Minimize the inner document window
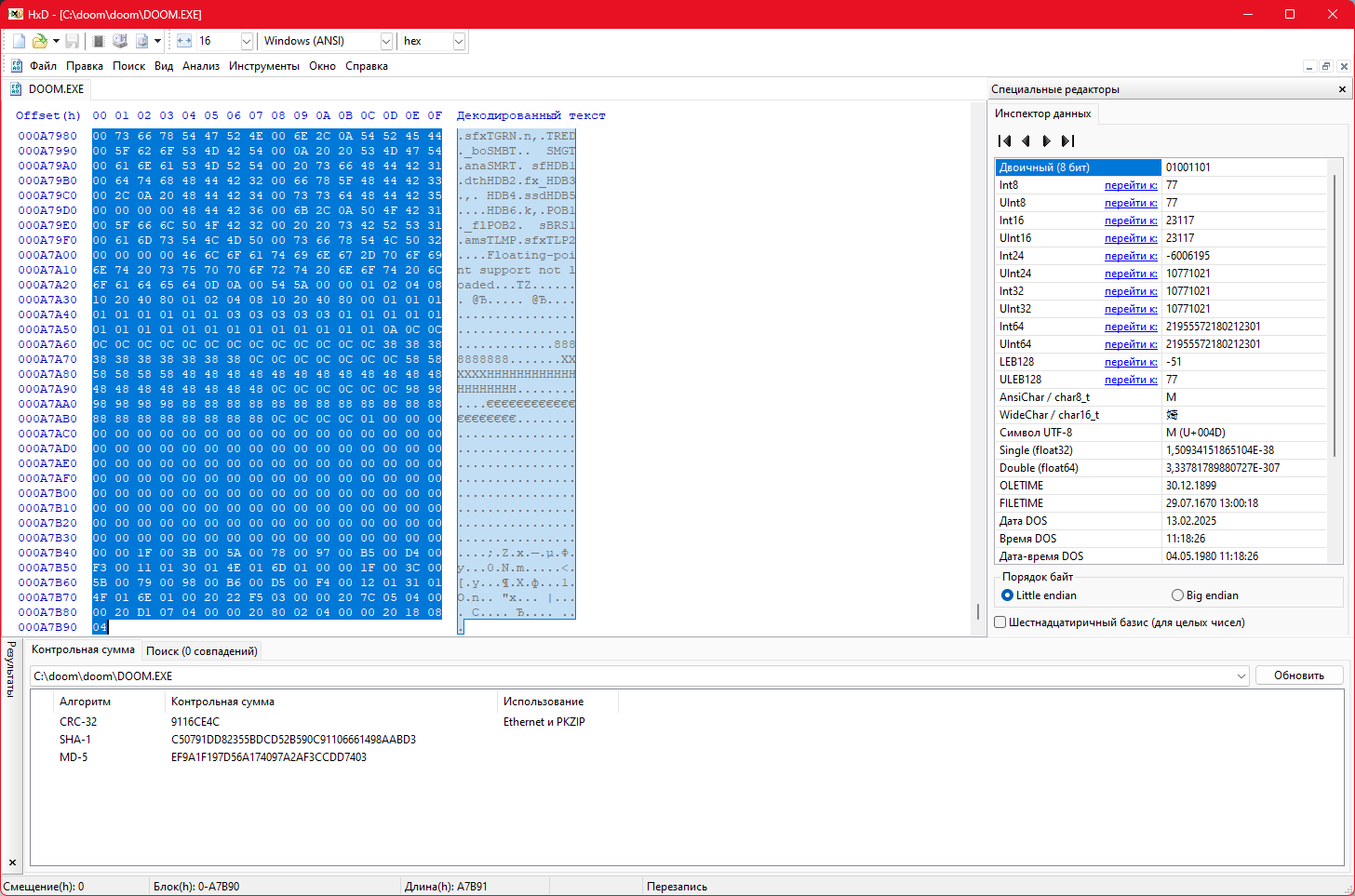This screenshot has height=896, width=1355. 1309,66
